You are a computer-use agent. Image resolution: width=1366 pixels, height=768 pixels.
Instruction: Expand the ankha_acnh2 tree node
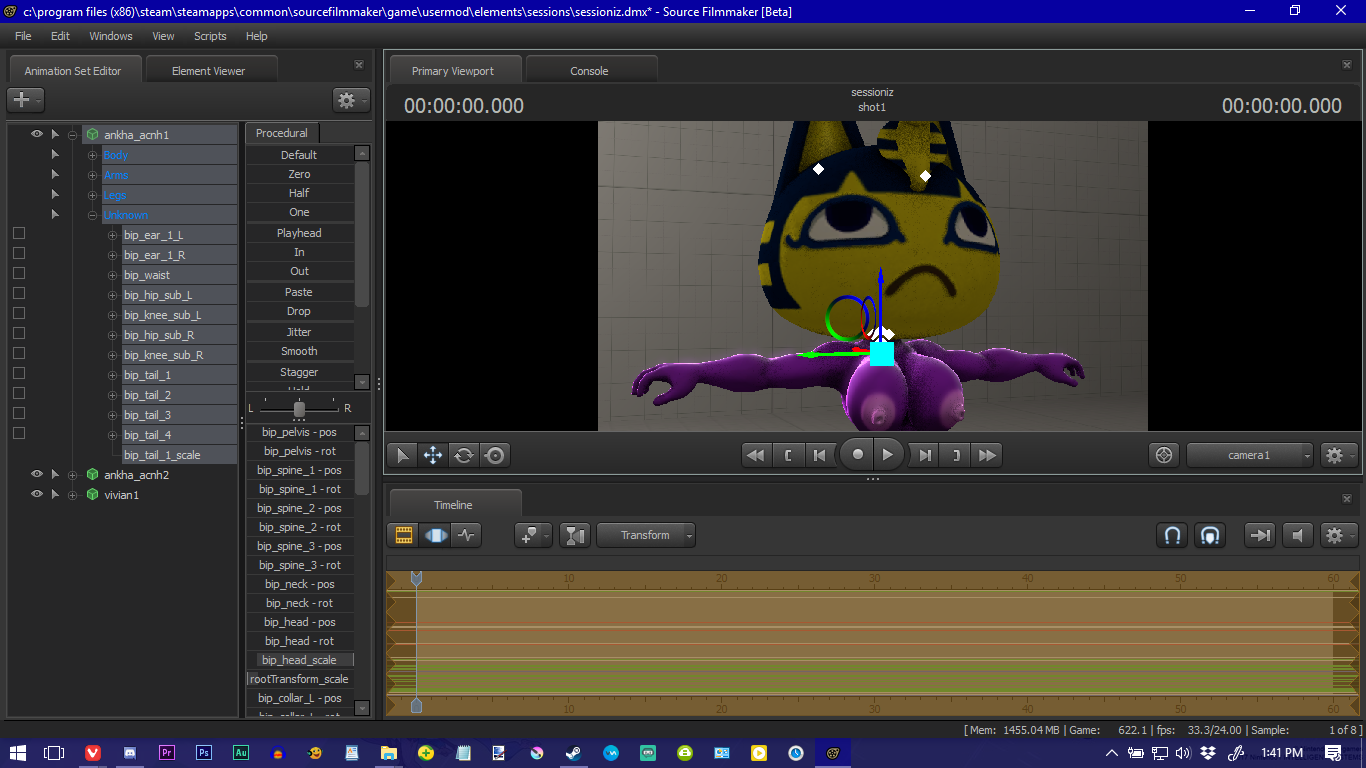72,475
